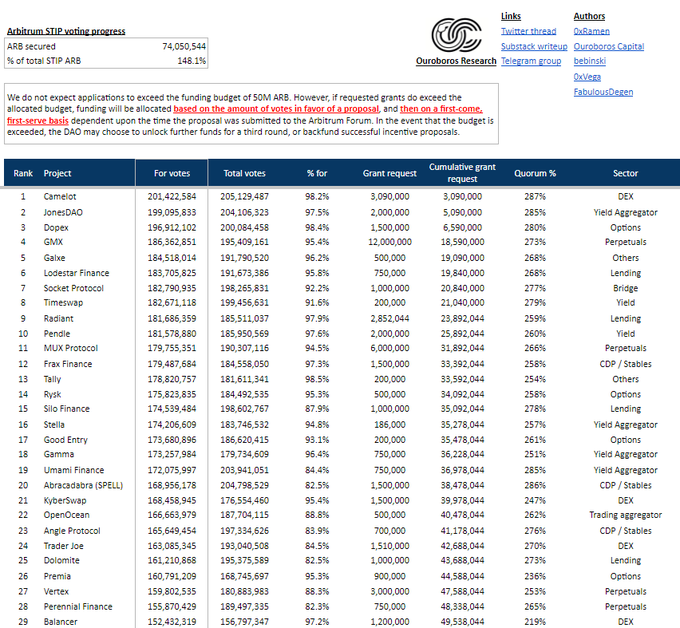Select the Socket Protocol project cell
Viewport: 680px width, 628px height.
74,288
